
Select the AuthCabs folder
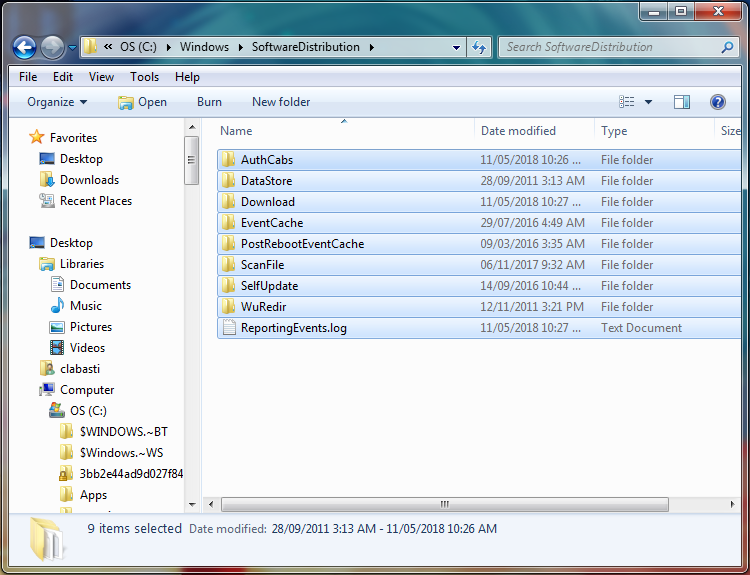pos(479,160)
